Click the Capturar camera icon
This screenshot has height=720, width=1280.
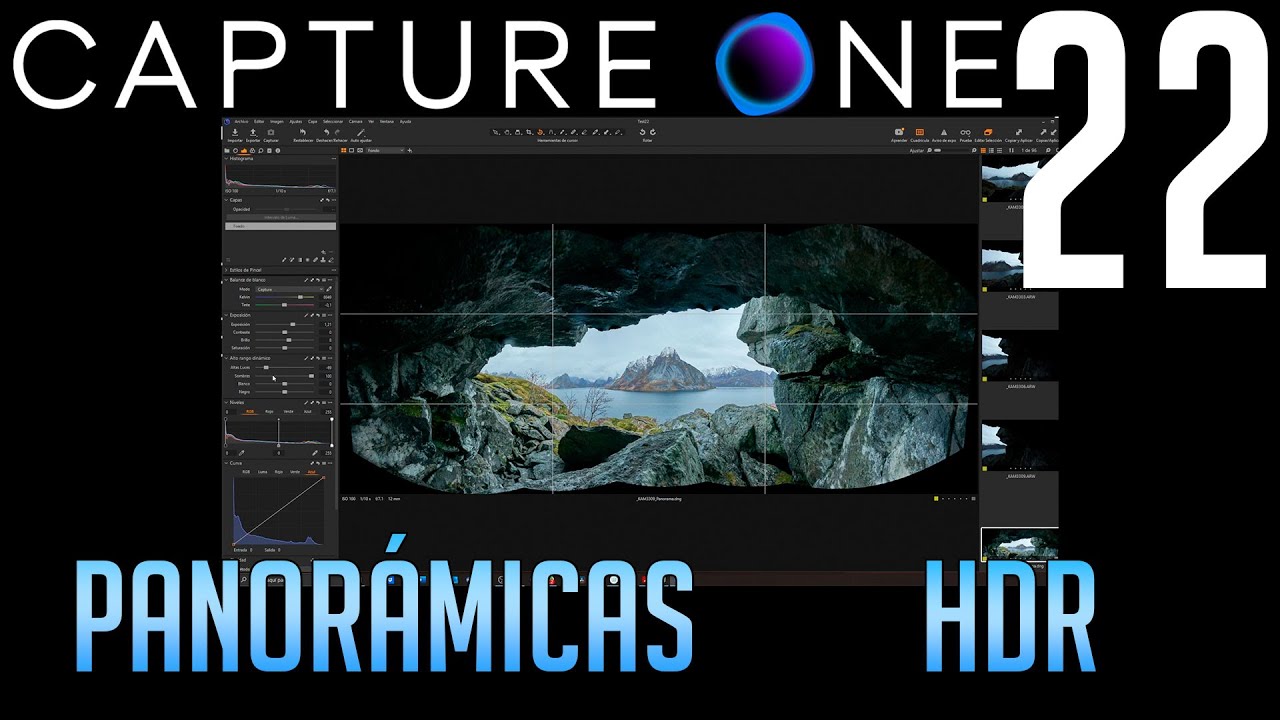[x=271, y=132]
